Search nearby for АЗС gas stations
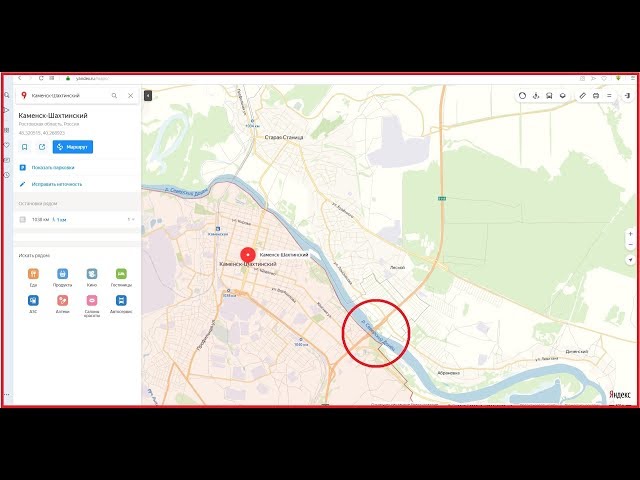This screenshot has width=640, height=480. pyautogui.click(x=33, y=304)
